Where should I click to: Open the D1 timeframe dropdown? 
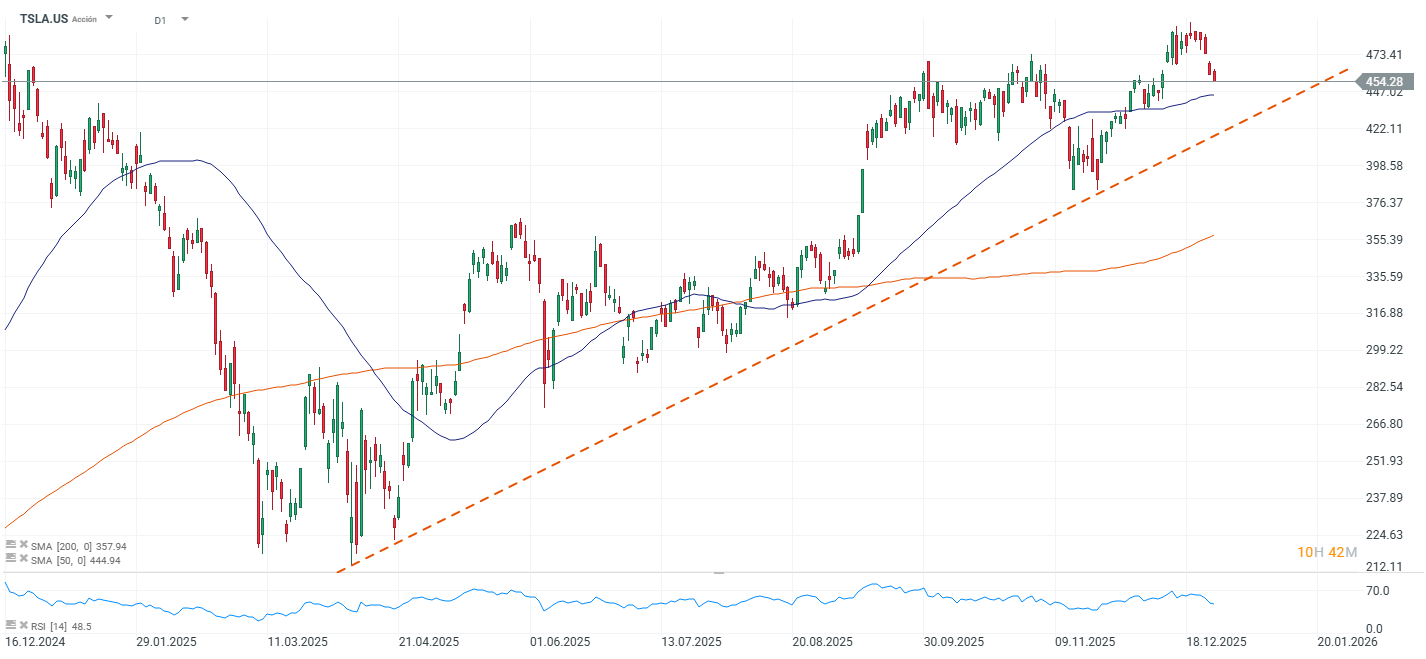pyautogui.click(x=186, y=18)
